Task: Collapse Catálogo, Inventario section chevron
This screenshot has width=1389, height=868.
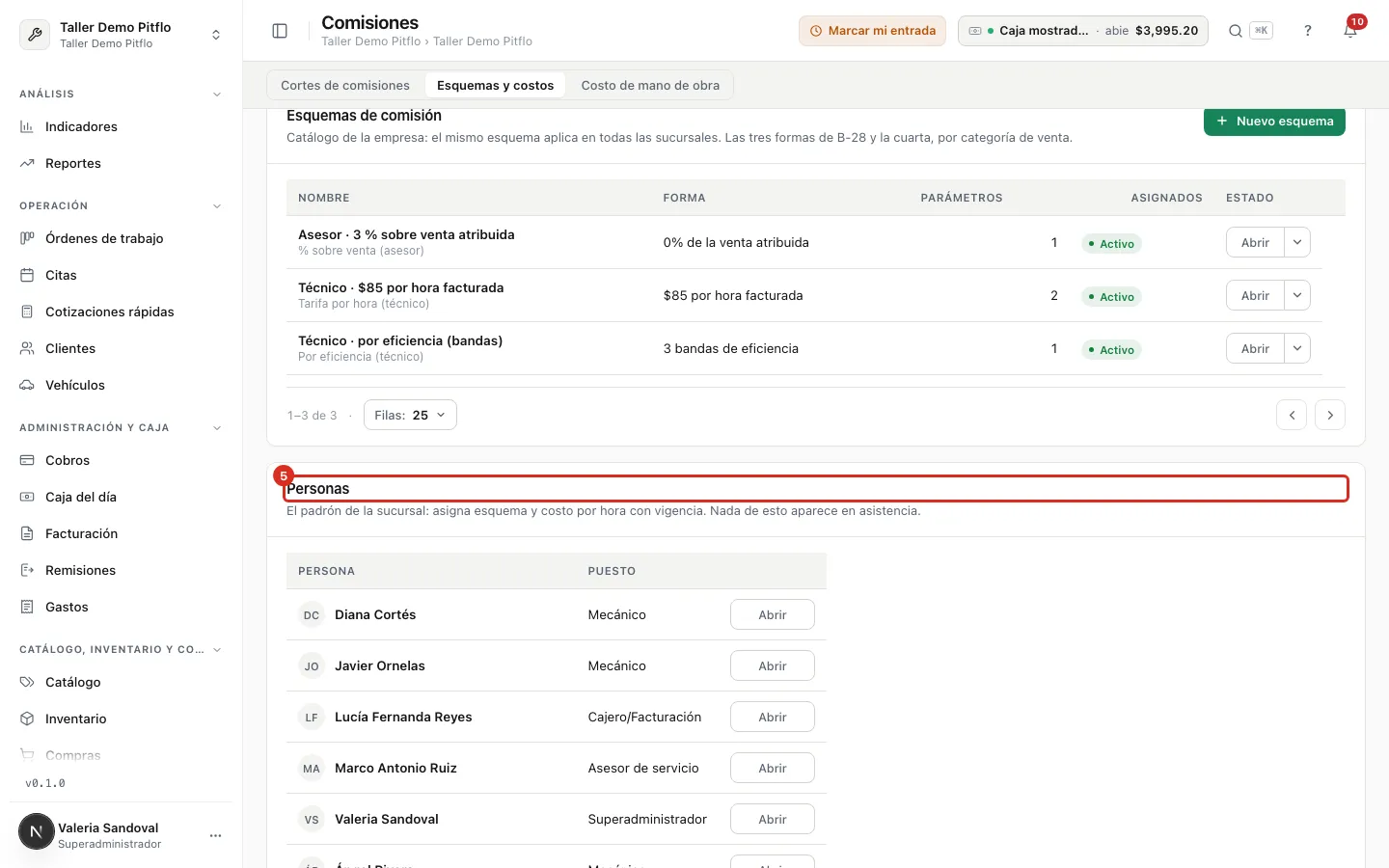Action: (x=216, y=650)
